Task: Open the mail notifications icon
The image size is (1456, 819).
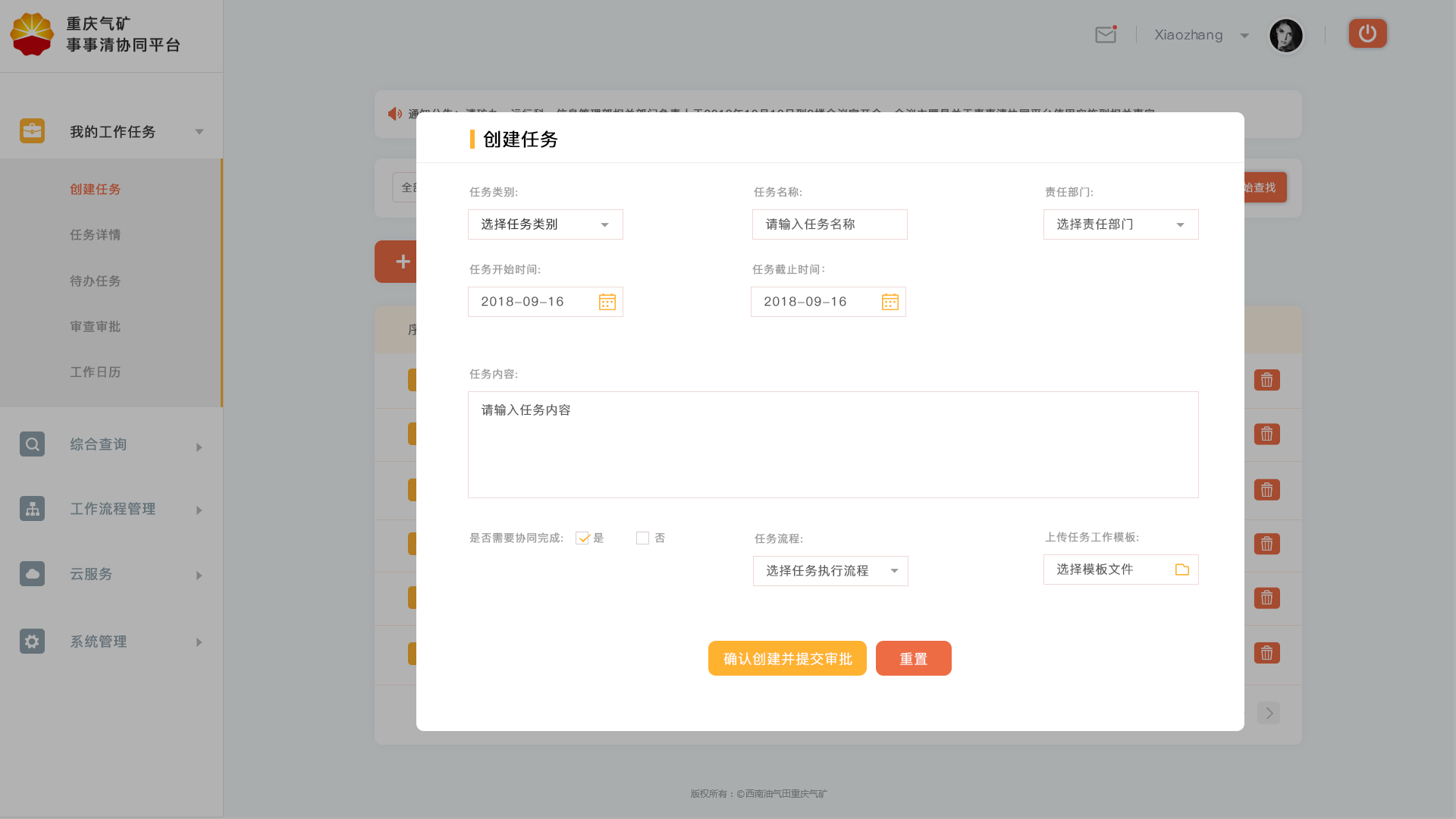Action: tap(1106, 35)
